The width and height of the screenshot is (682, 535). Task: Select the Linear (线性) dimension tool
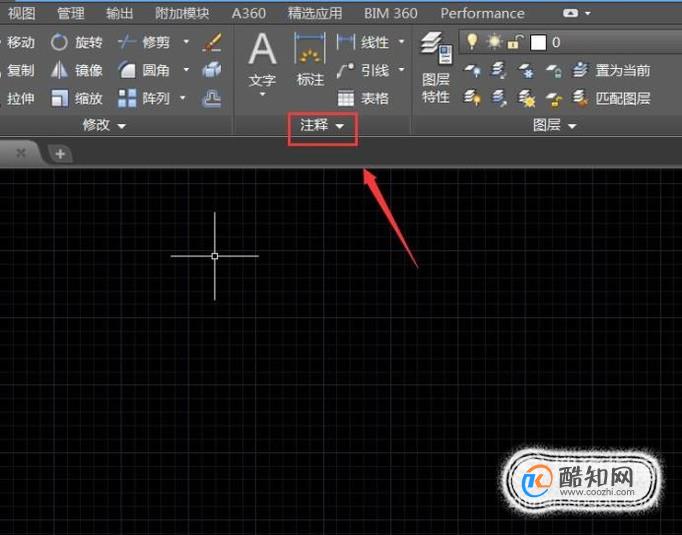[363, 42]
